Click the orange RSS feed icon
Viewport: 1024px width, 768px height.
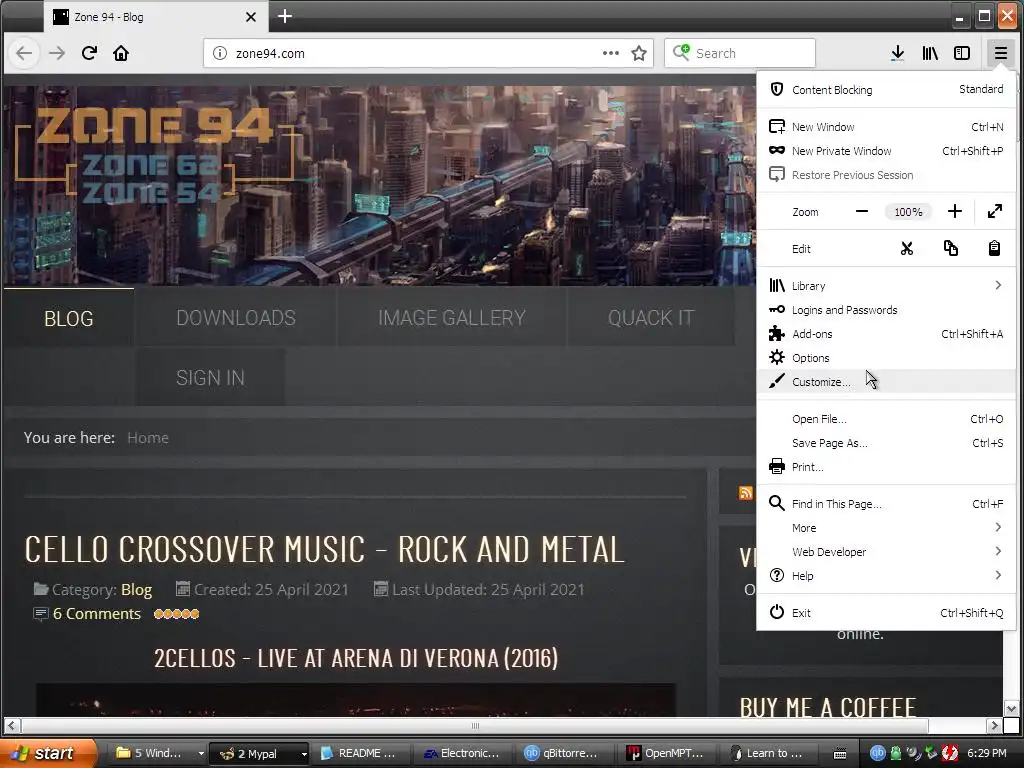tap(746, 493)
